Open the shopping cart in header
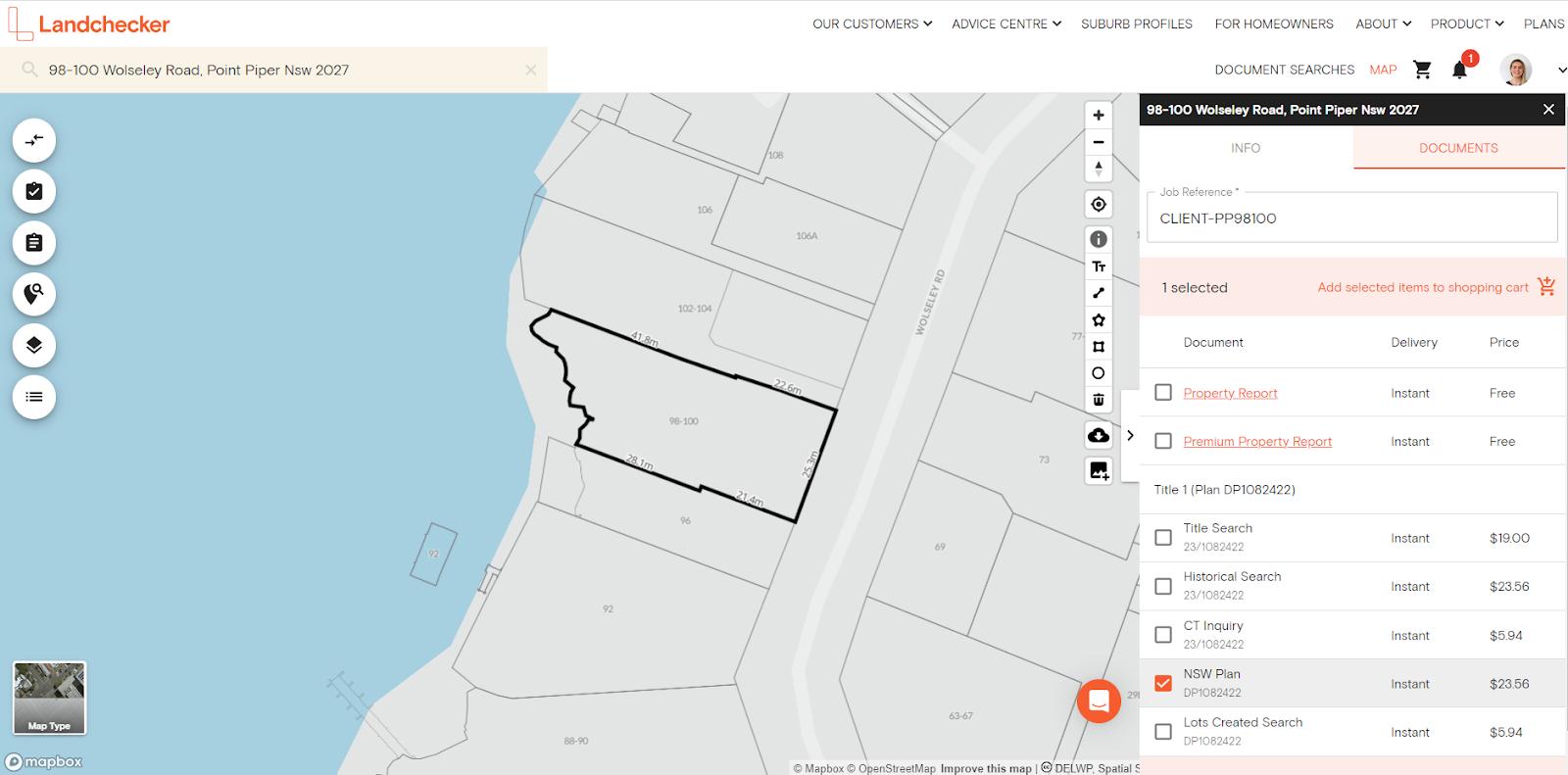 (1422, 70)
